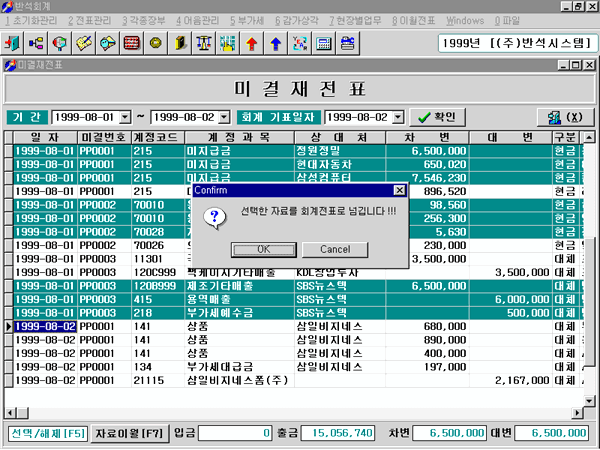Select the cell 삼성컴퓨터
600x450 pixels.
coord(340,178)
